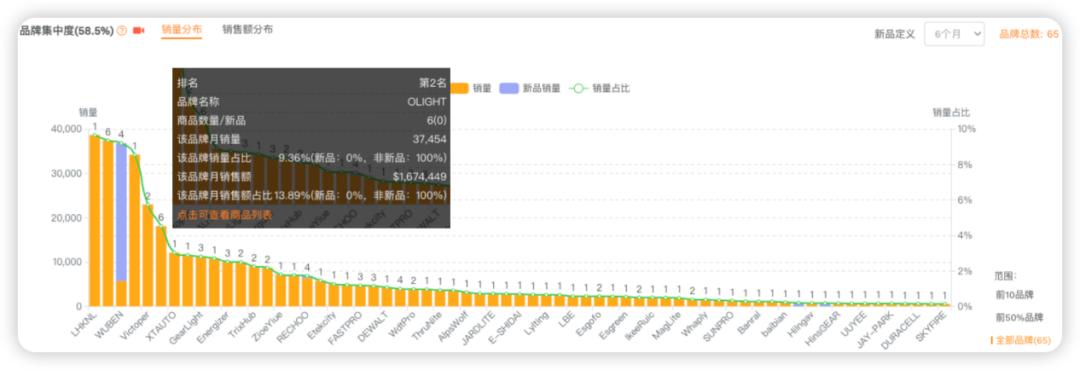Click 点击可查看商品列表 link in tooltip
The height and width of the screenshot is (370, 1080).
click(x=225, y=215)
